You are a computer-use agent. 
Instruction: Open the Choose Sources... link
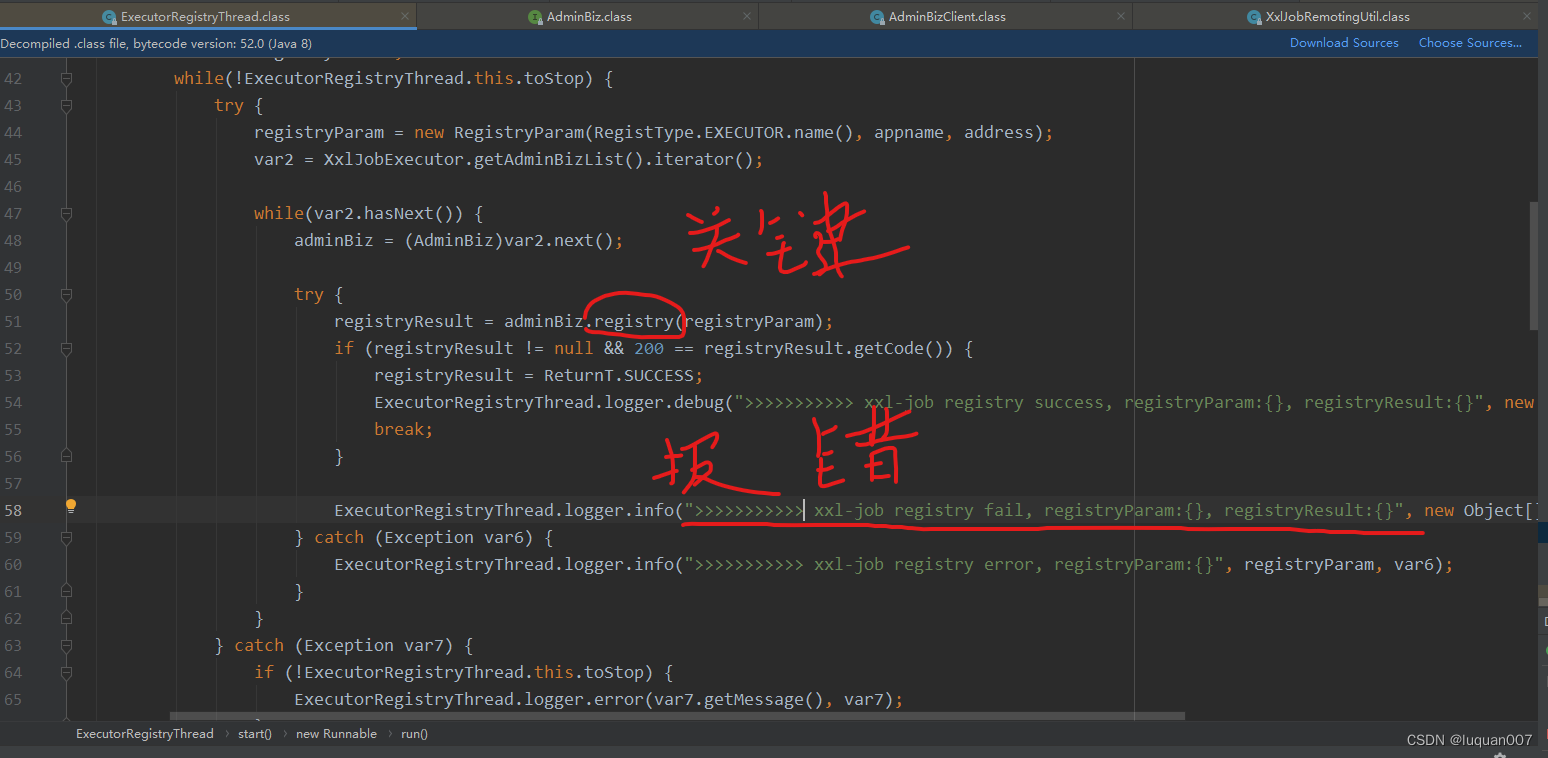[1470, 43]
